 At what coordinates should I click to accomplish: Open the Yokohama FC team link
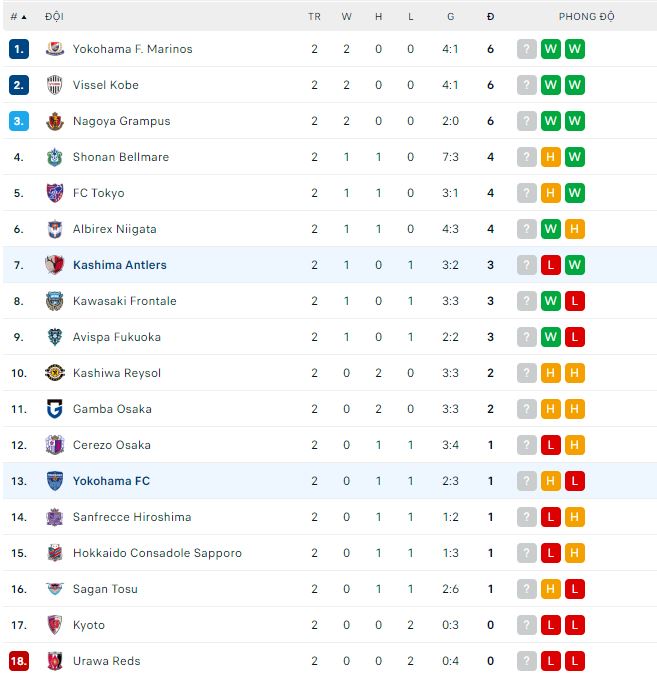coord(111,481)
